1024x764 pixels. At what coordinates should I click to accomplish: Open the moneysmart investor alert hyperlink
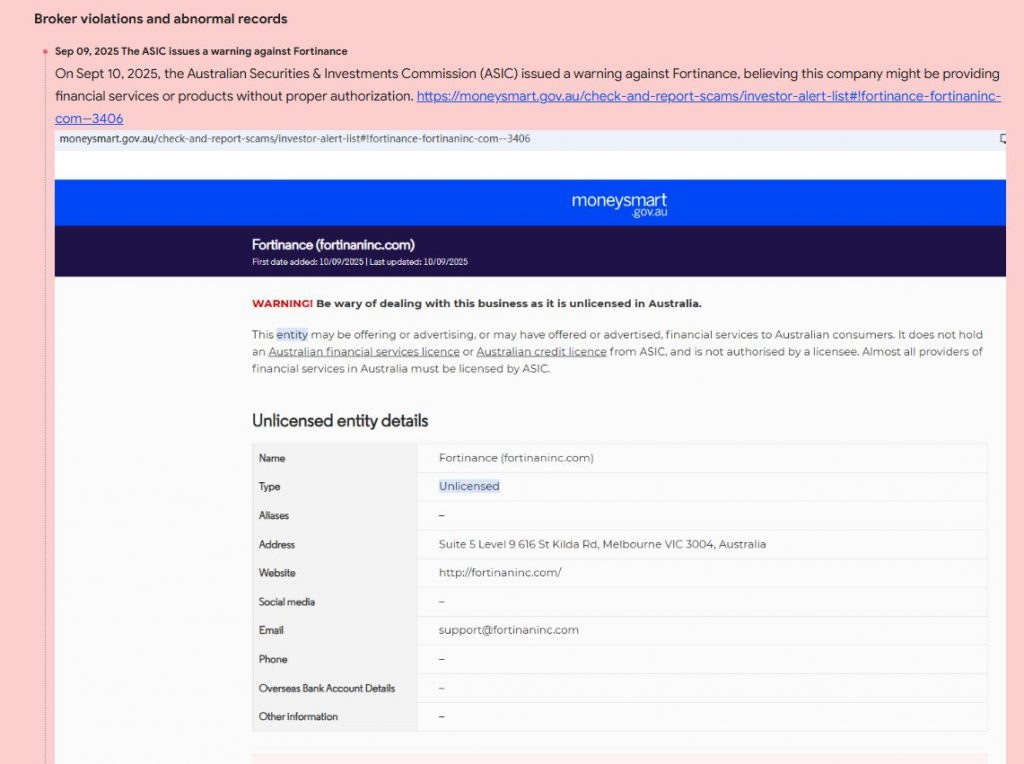coord(708,97)
